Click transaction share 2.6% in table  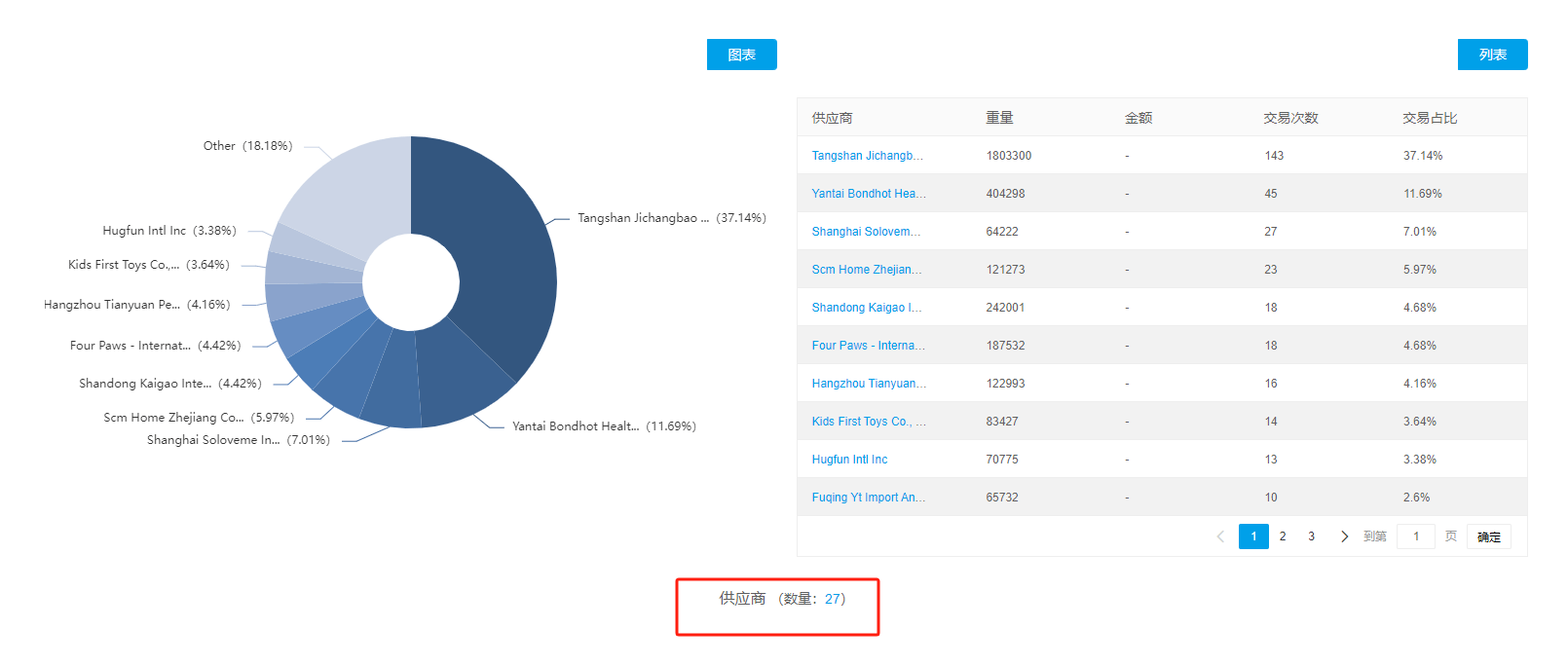pyautogui.click(x=1417, y=498)
